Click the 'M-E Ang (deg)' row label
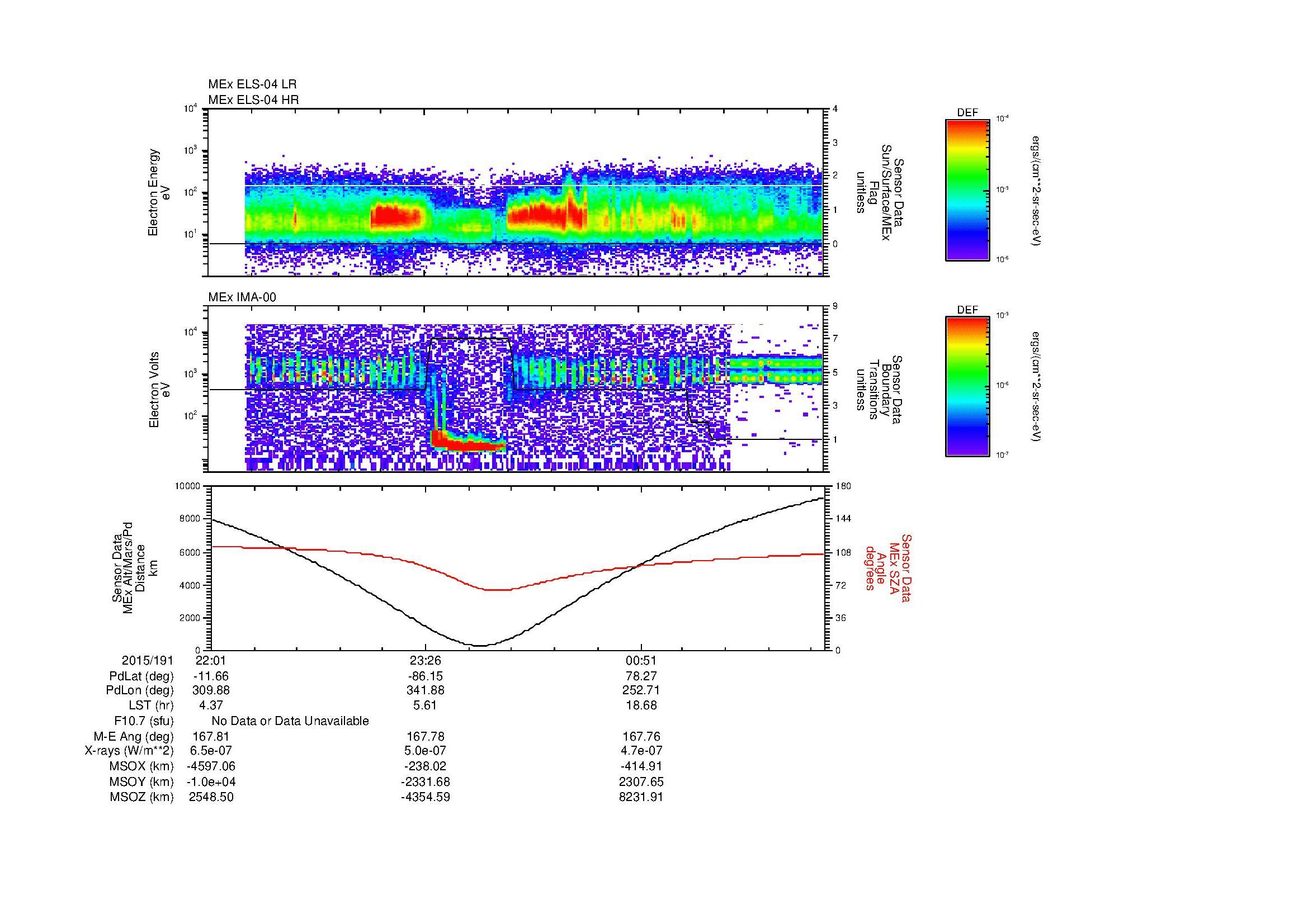The height and width of the screenshot is (924, 1308). click(x=134, y=736)
